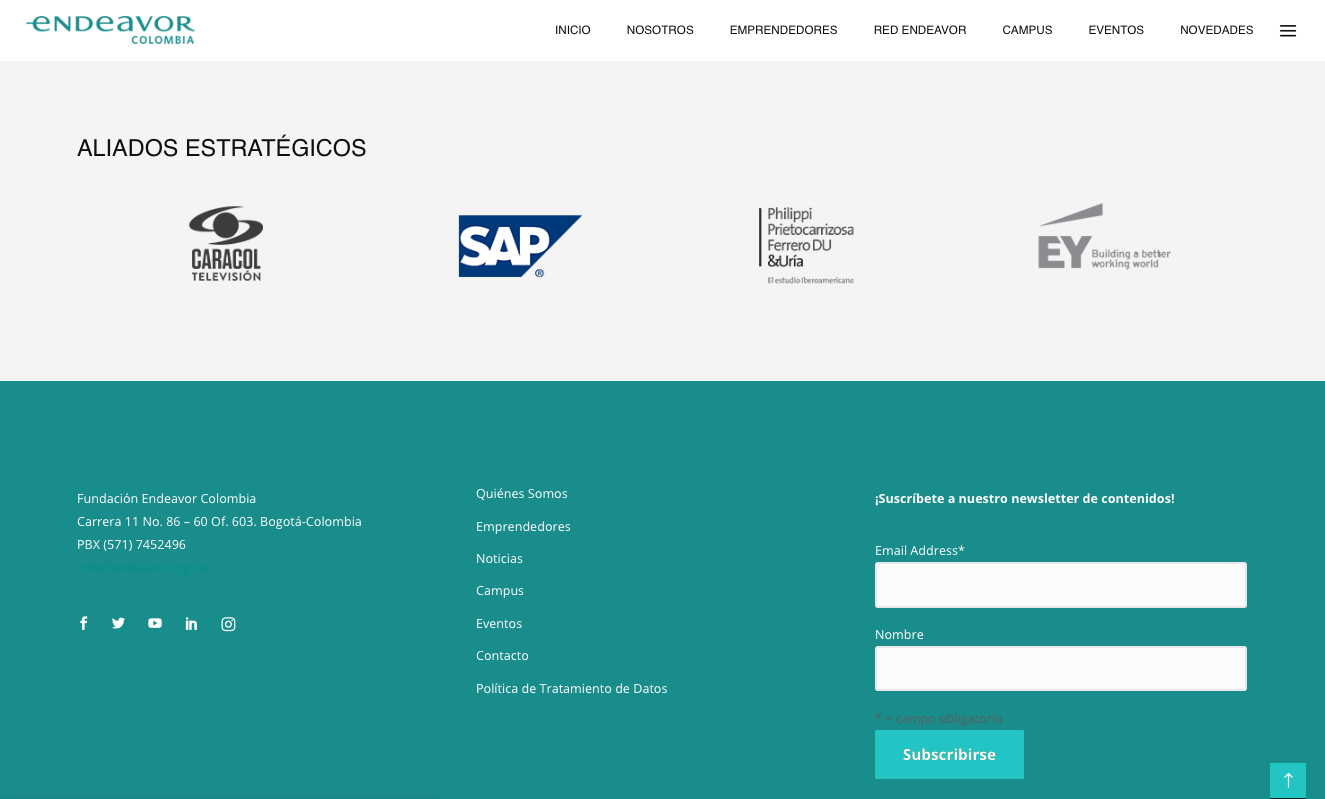Click the Endeavor Colombia logo
The height and width of the screenshot is (799, 1325).
pyautogui.click(x=111, y=29)
